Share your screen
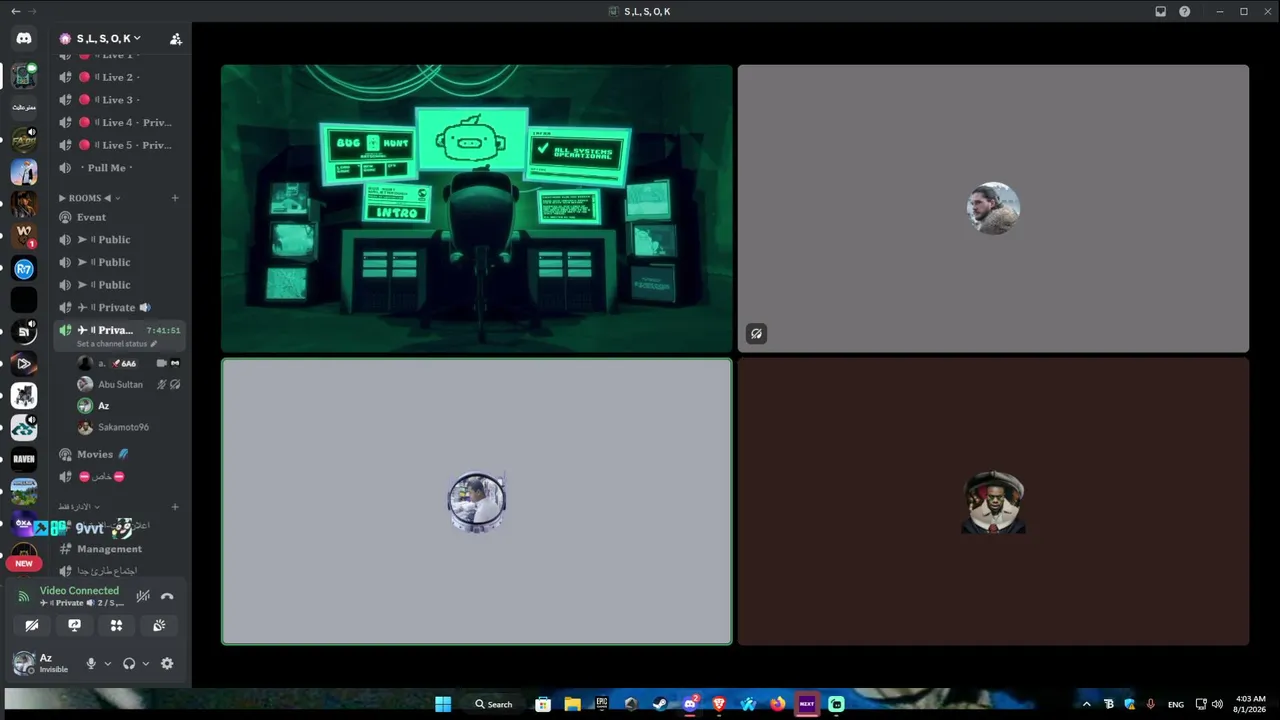Screen dimensions: 1280x720 click(x=74, y=625)
